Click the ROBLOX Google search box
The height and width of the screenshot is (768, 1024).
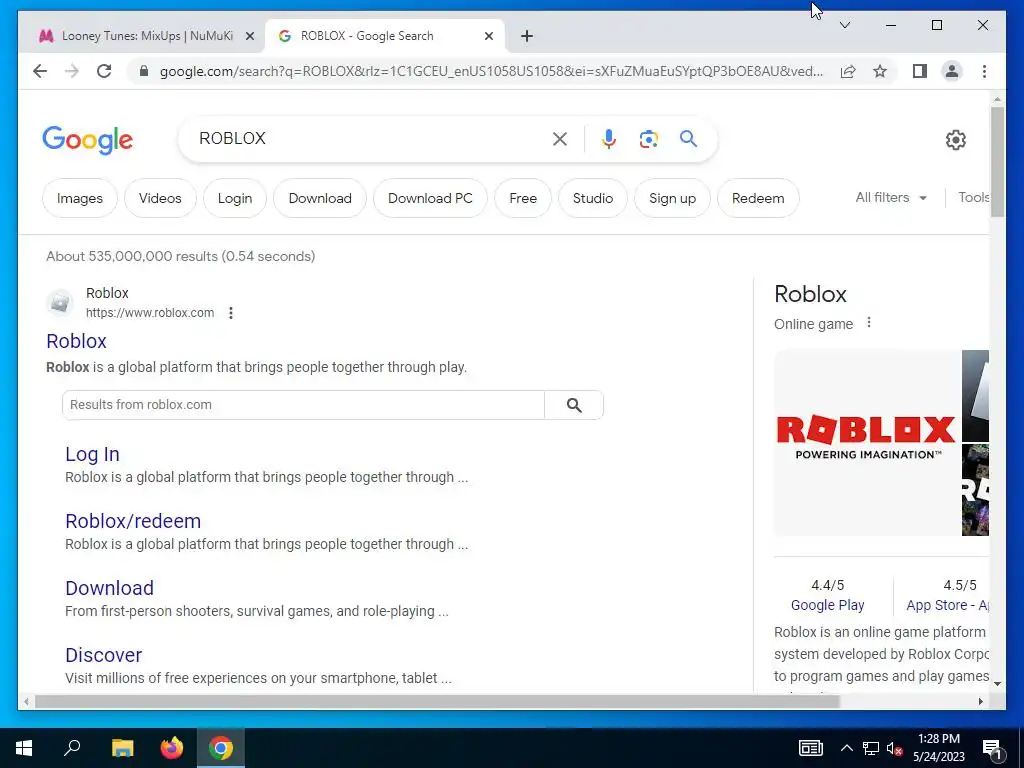(372, 138)
